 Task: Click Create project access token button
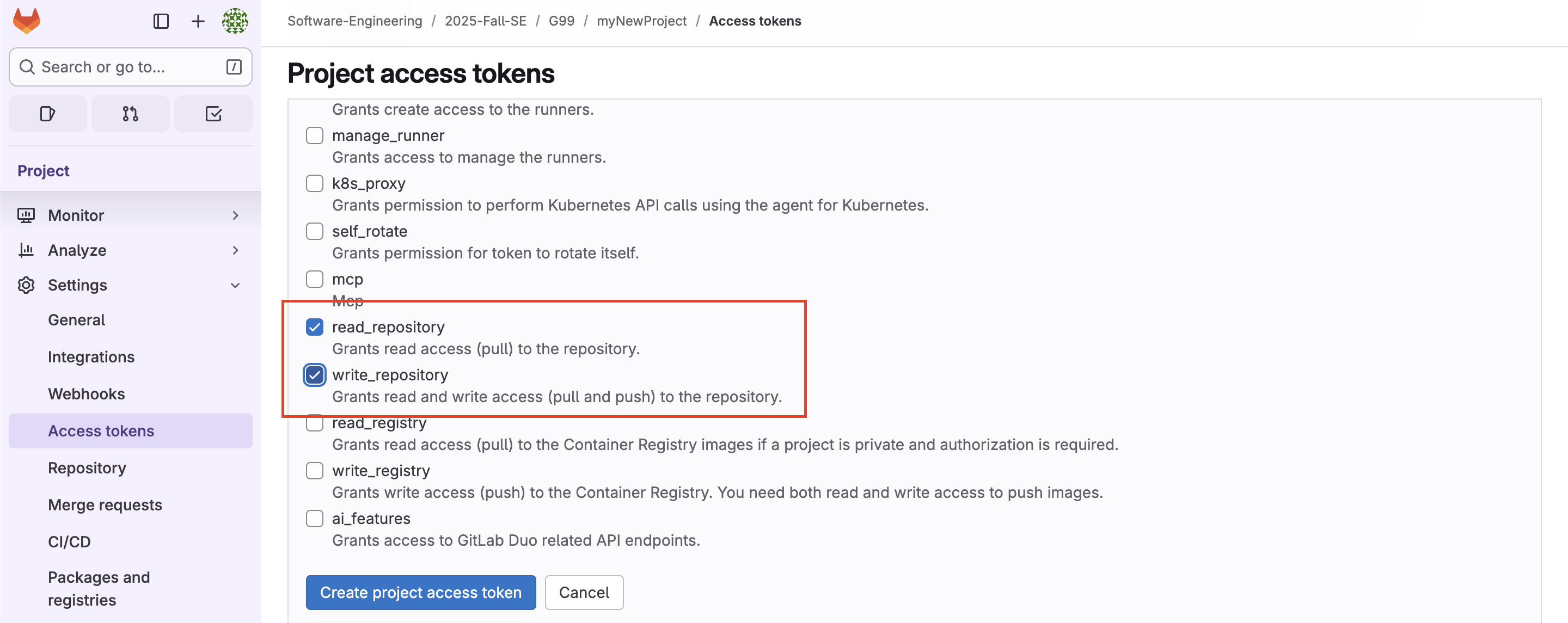(x=421, y=592)
